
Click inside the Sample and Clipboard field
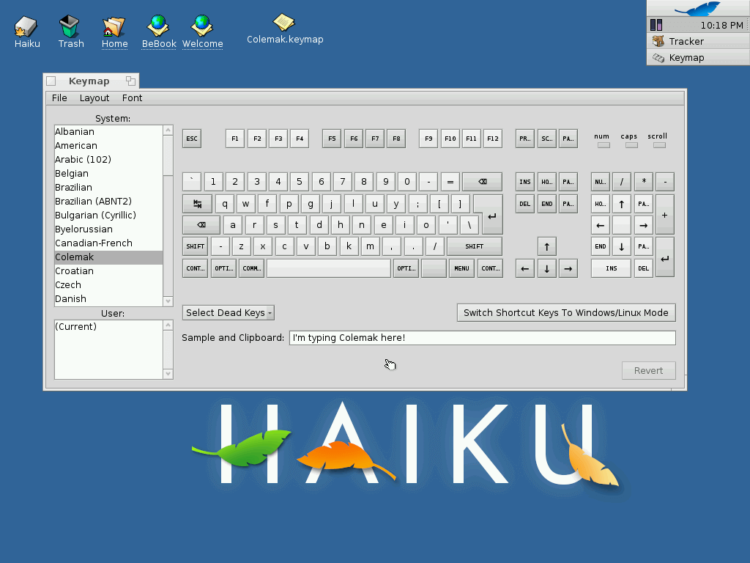tap(482, 338)
